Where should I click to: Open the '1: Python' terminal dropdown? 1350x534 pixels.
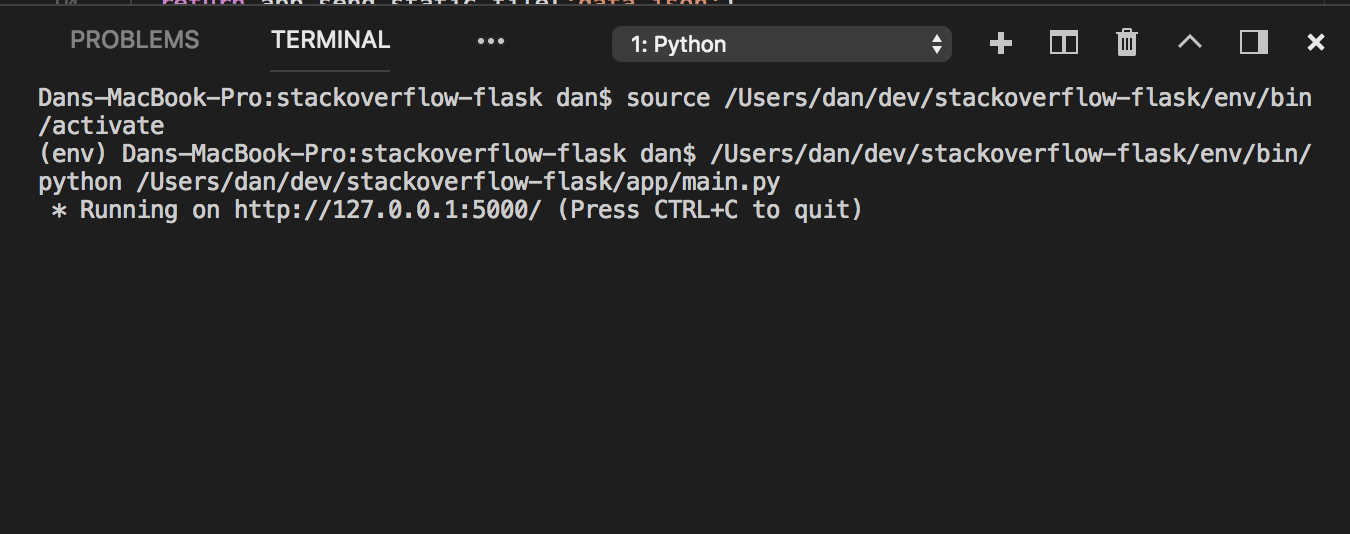point(781,44)
